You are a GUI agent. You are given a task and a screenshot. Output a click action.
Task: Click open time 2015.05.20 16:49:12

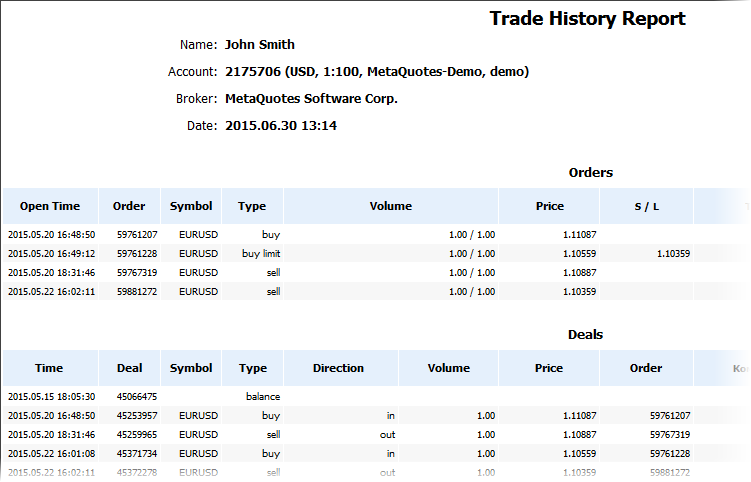(x=51, y=254)
